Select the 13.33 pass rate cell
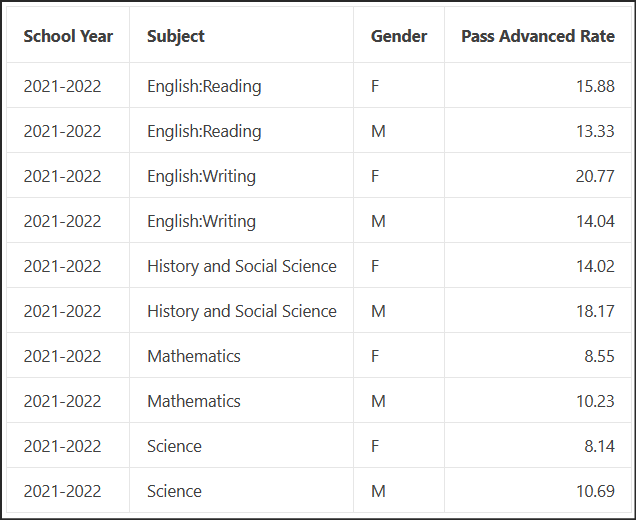Viewport: 636px width, 520px height. (595, 131)
